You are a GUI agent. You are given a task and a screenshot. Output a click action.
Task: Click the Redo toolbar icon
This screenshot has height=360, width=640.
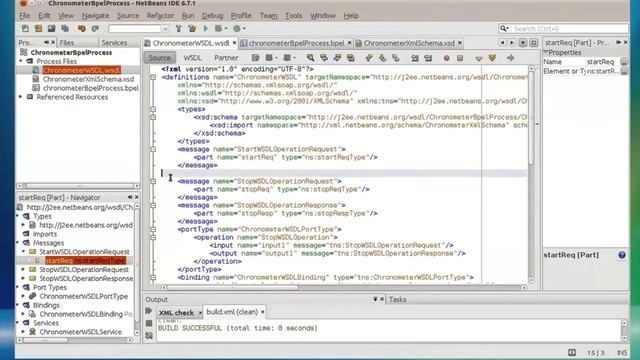tap(95, 29)
